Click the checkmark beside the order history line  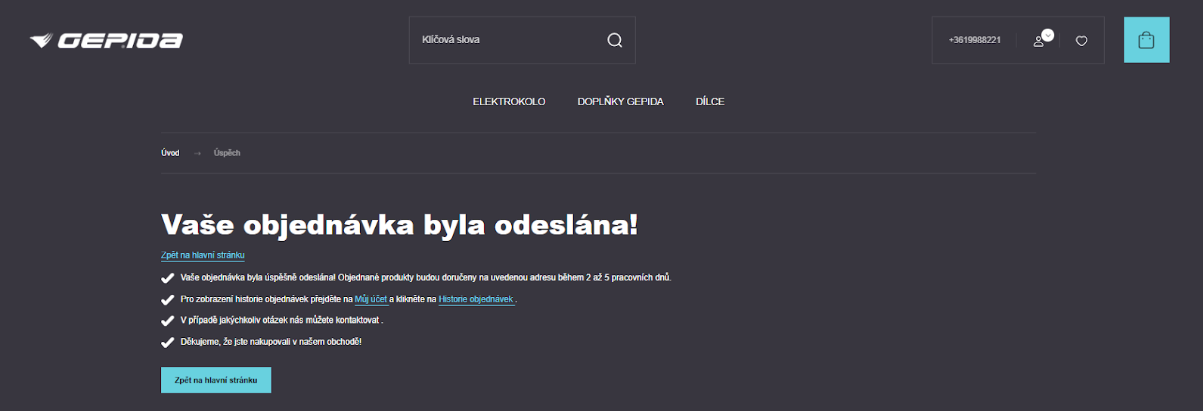[x=167, y=299]
